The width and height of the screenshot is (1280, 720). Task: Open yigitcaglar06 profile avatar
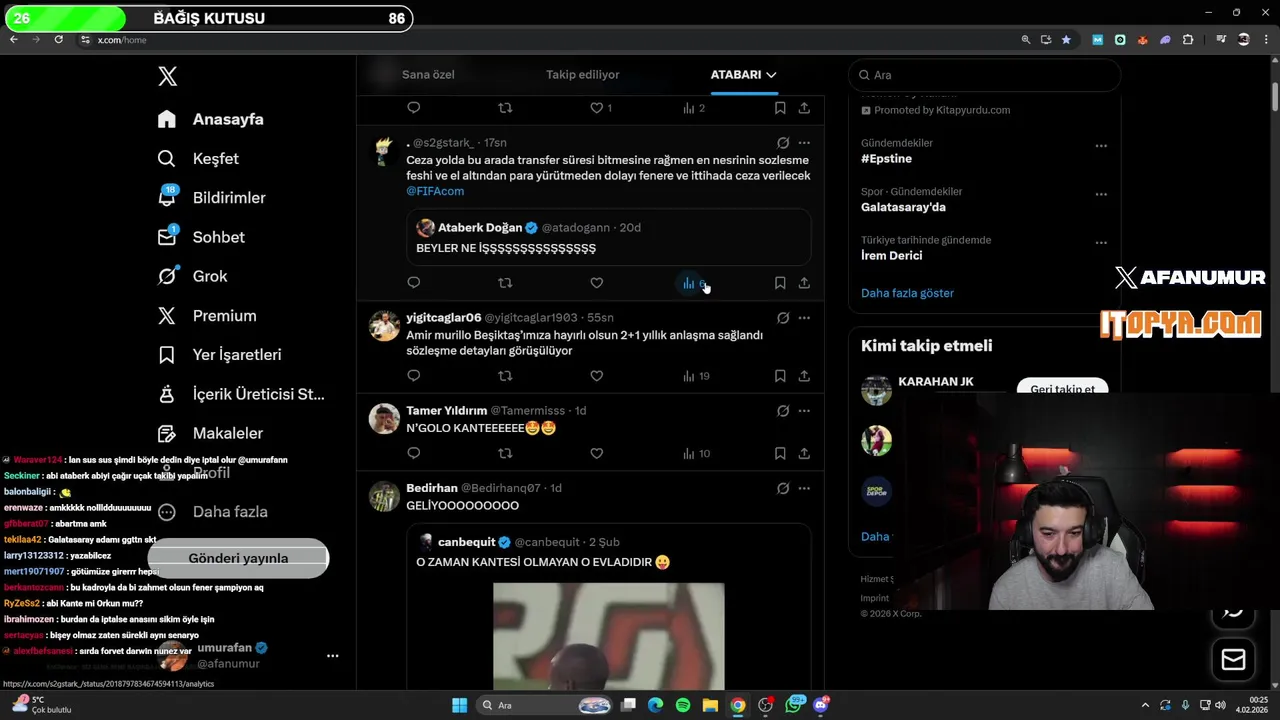tap(384, 325)
